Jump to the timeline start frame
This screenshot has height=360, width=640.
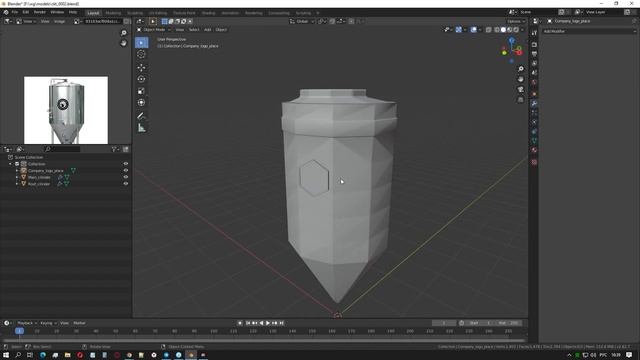pos(247,323)
